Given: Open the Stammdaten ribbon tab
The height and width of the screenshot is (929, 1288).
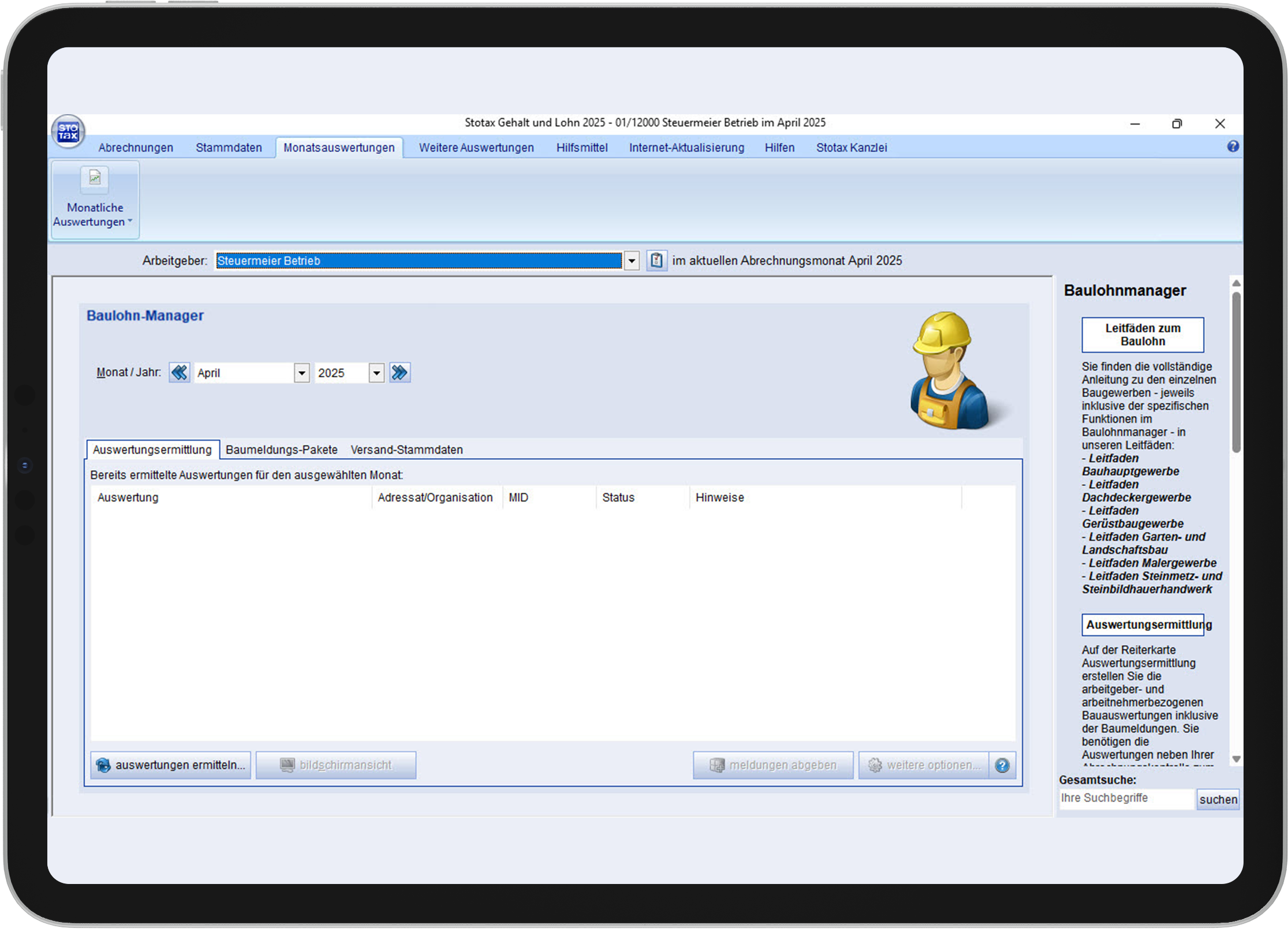Looking at the screenshot, I should click(229, 148).
